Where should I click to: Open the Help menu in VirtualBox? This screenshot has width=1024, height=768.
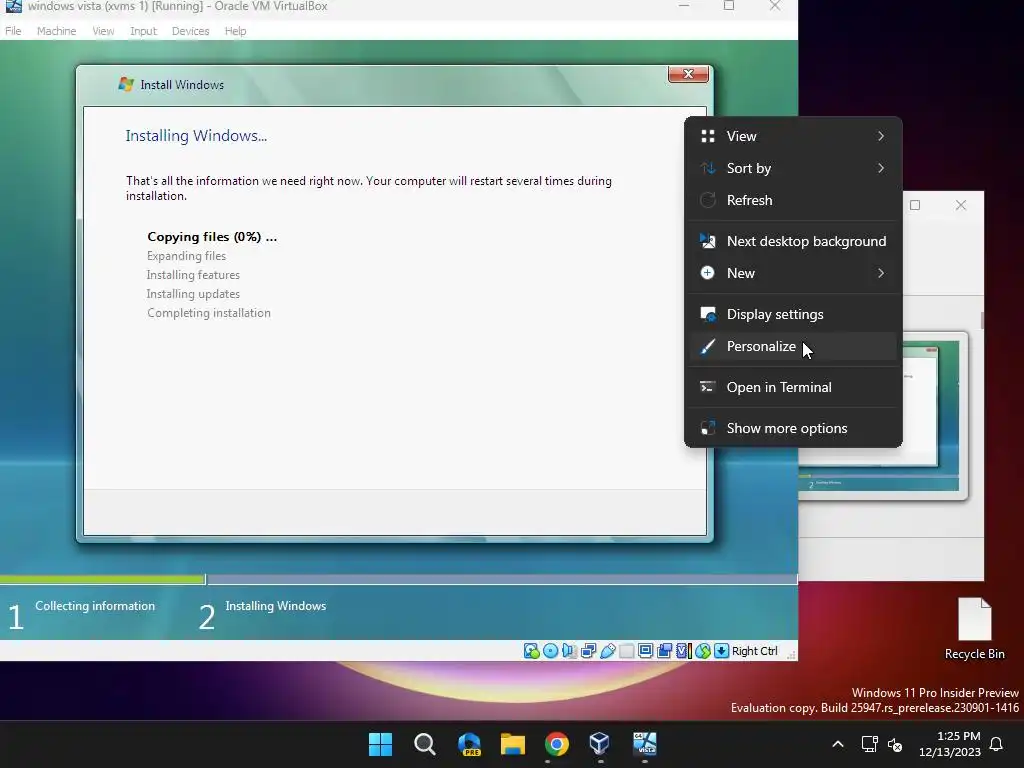tap(235, 31)
